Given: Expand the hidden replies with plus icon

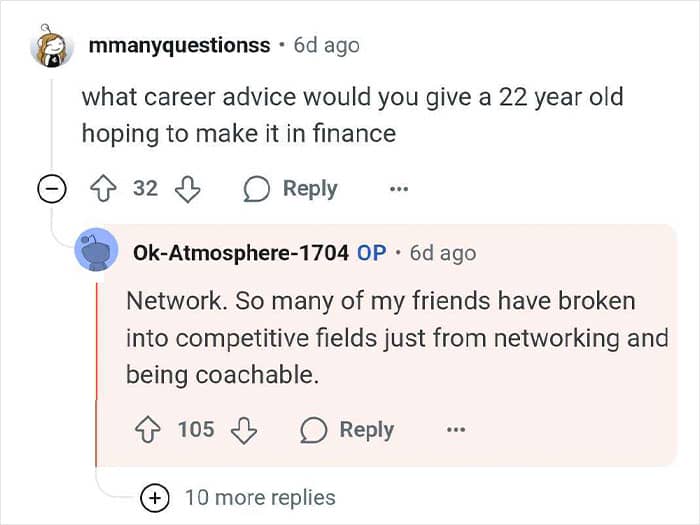Looking at the screenshot, I should click(154, 498).
